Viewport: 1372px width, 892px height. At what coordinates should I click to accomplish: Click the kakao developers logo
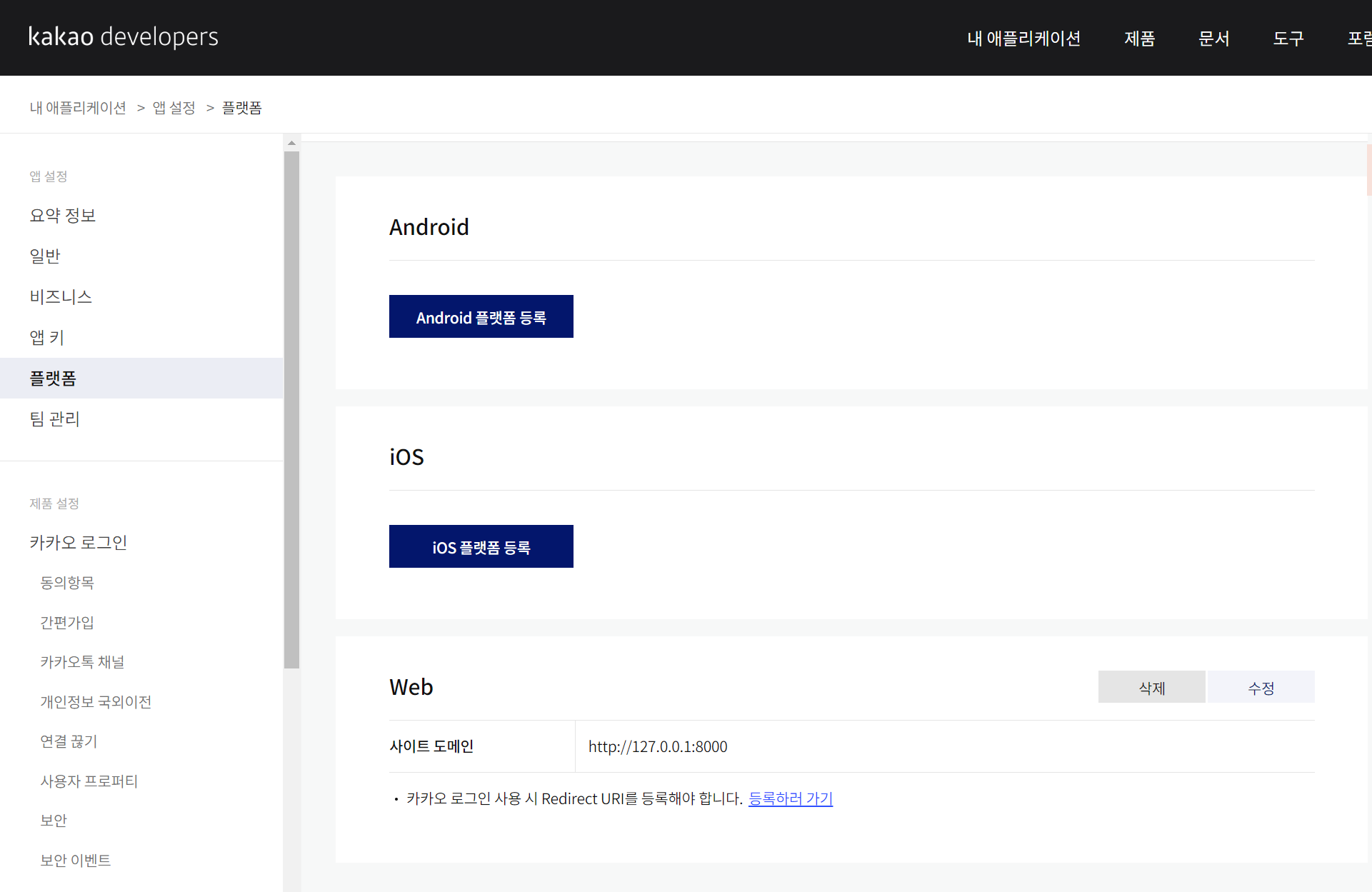124,36
